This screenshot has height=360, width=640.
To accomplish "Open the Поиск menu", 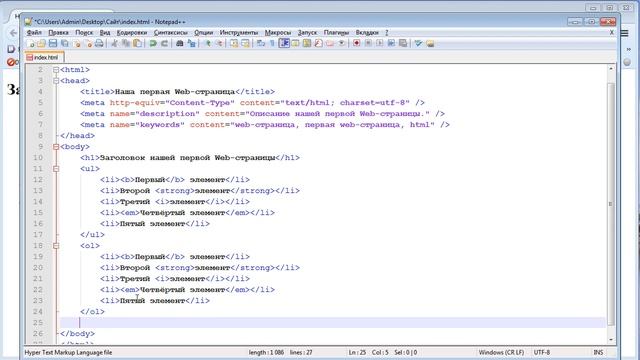I will coord(84,32).
